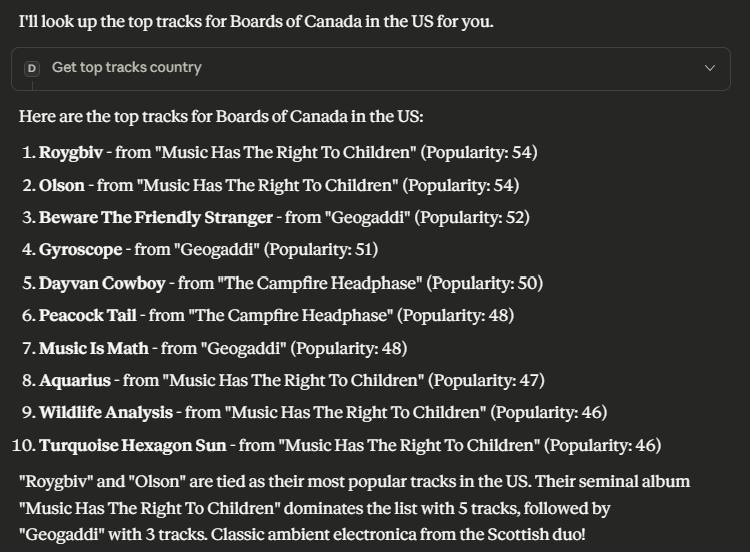The image size is (750, 552).
Task: Click the 'Here are the top tracks' heading line
Action: pos(220,117)
